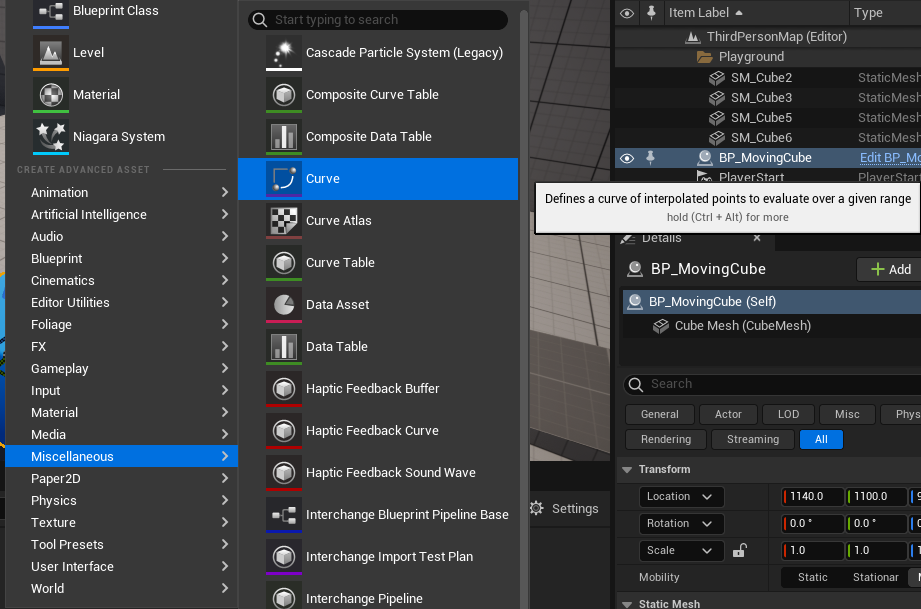Click Interchange Blueprint Pipeline Base icon
This screenshot has width=921, height=609.
(284, 514)
